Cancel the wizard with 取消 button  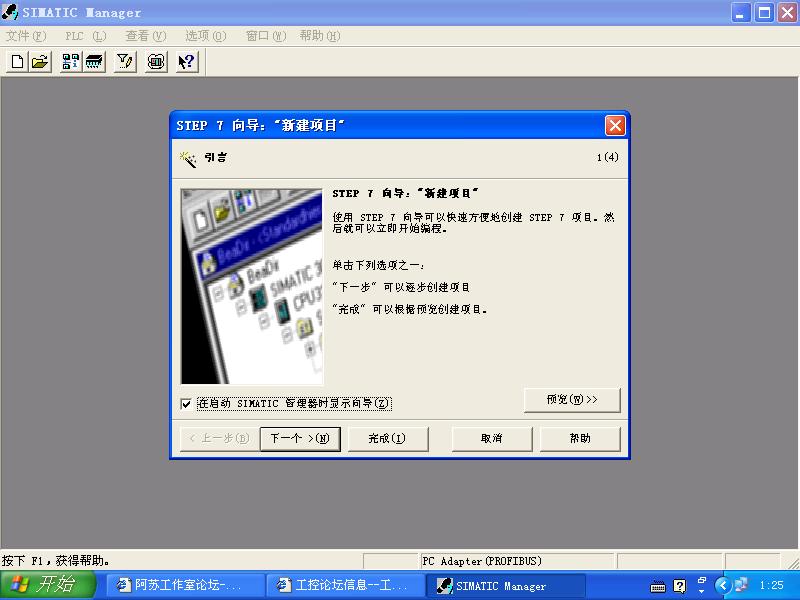492,439
